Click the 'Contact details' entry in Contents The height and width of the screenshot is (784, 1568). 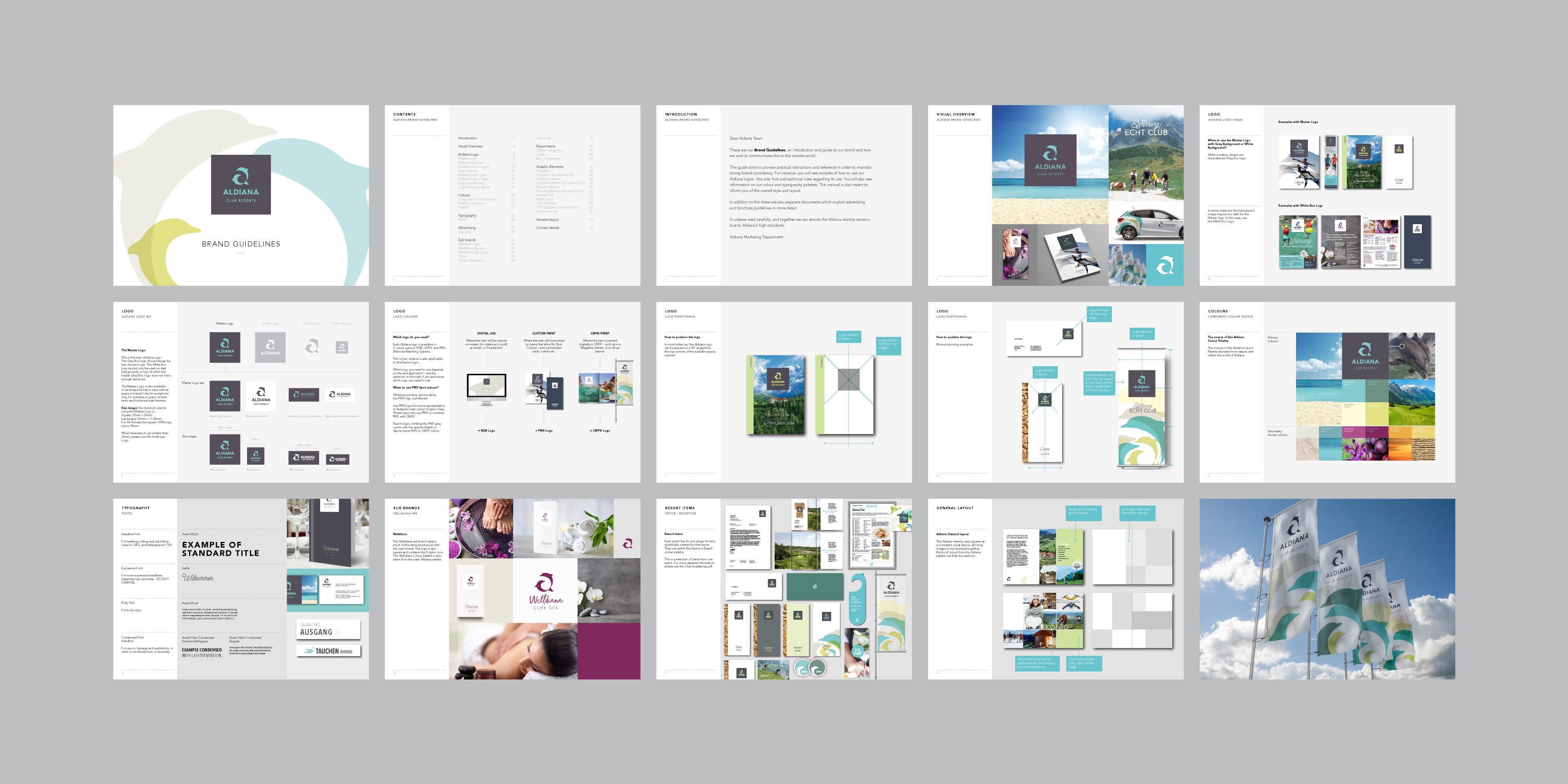click(x=547, y=228)
